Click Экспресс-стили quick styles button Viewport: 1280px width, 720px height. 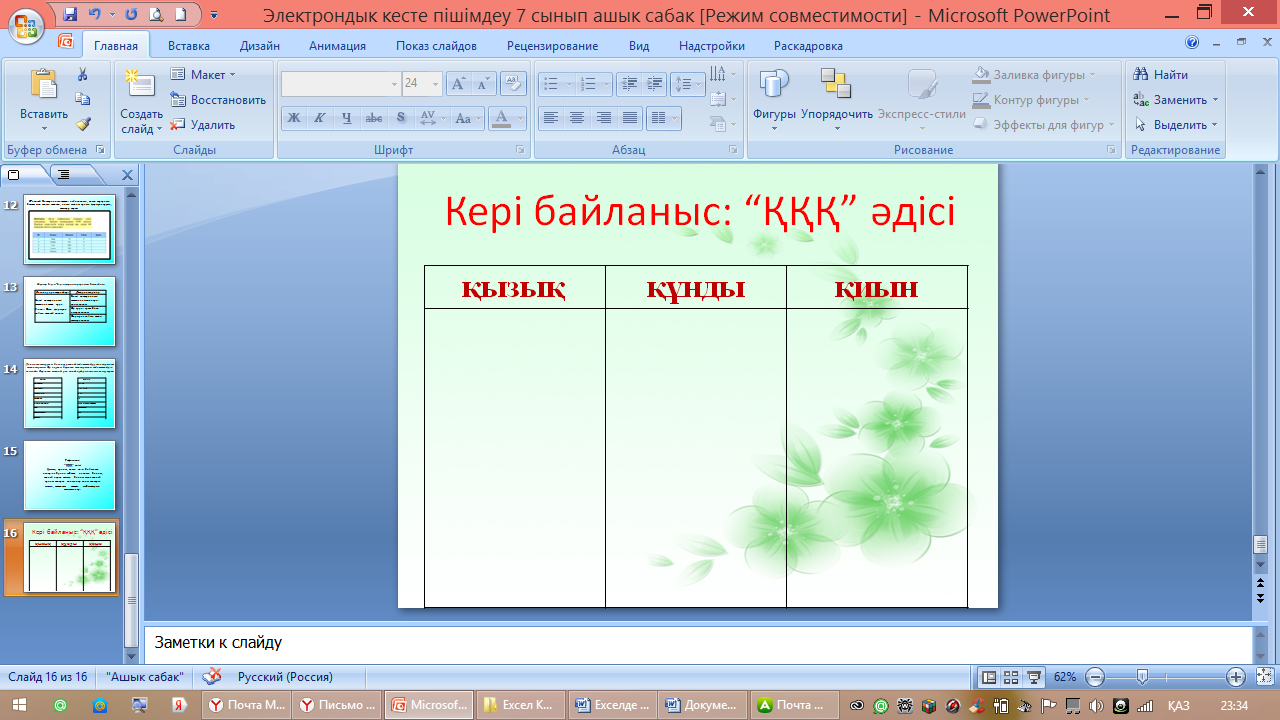(x=922, y=100)
